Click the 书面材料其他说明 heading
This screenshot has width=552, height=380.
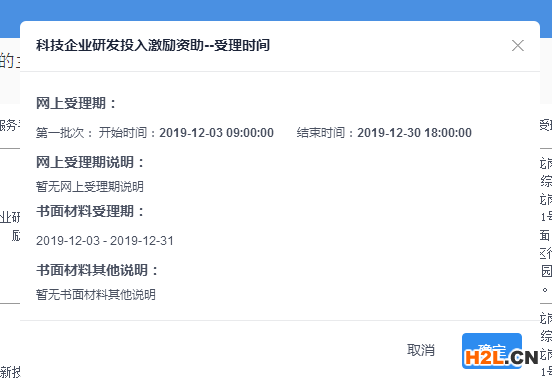tap(97, 270)
